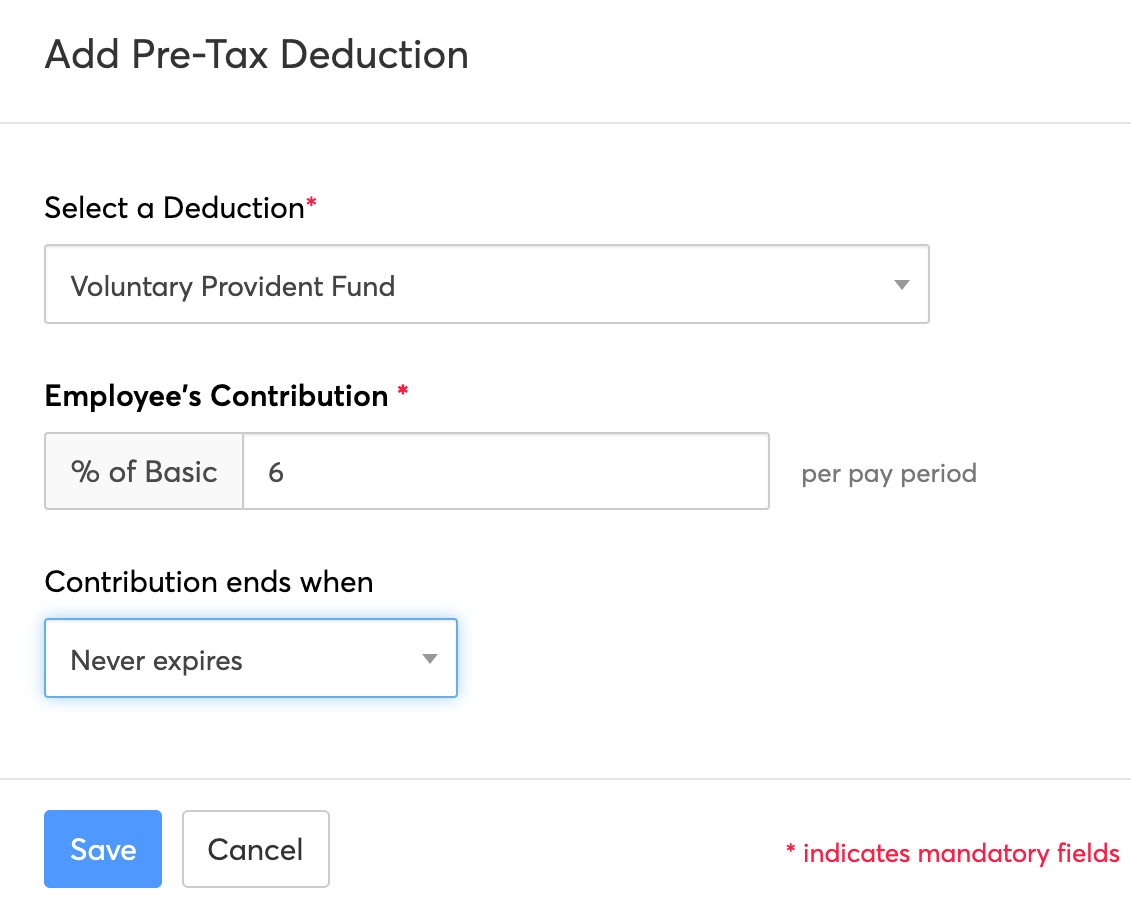Expand the Contribution ends when dropdown
Viewport: 1131px width, 898px height.
coord(251,658)
